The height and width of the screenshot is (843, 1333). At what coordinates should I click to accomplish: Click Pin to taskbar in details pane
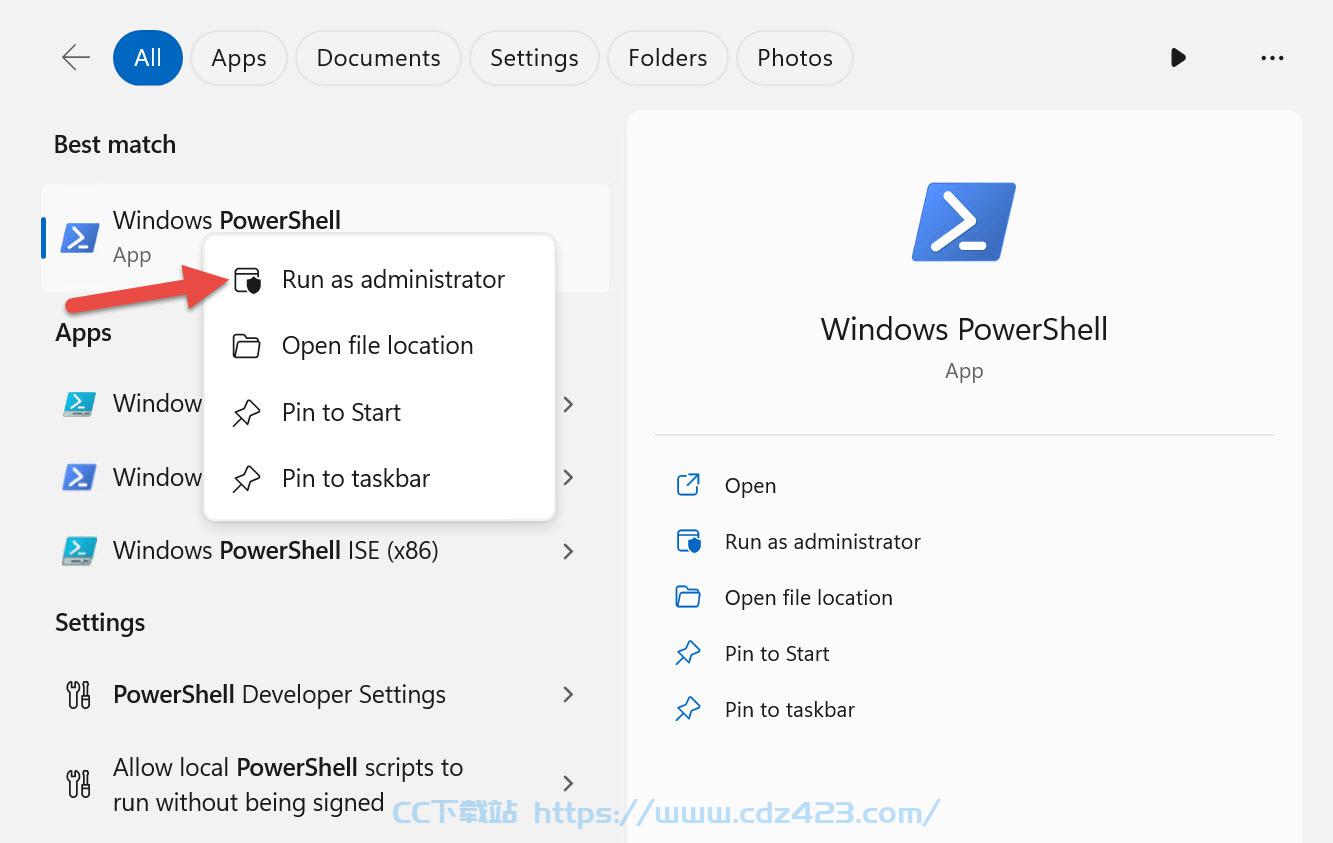[789, 710]
